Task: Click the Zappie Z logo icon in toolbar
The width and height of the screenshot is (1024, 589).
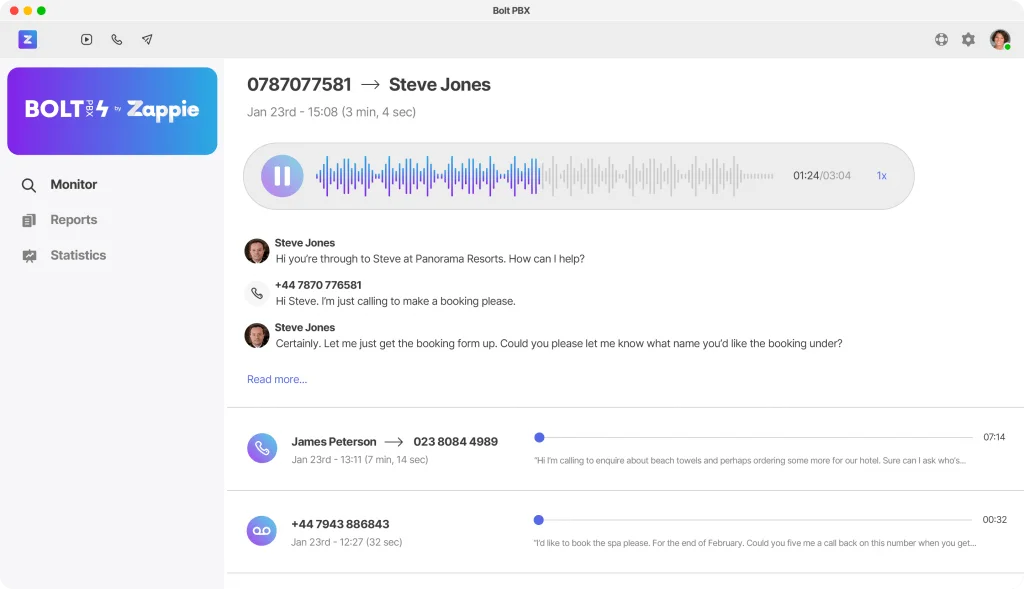Action: 27,39
